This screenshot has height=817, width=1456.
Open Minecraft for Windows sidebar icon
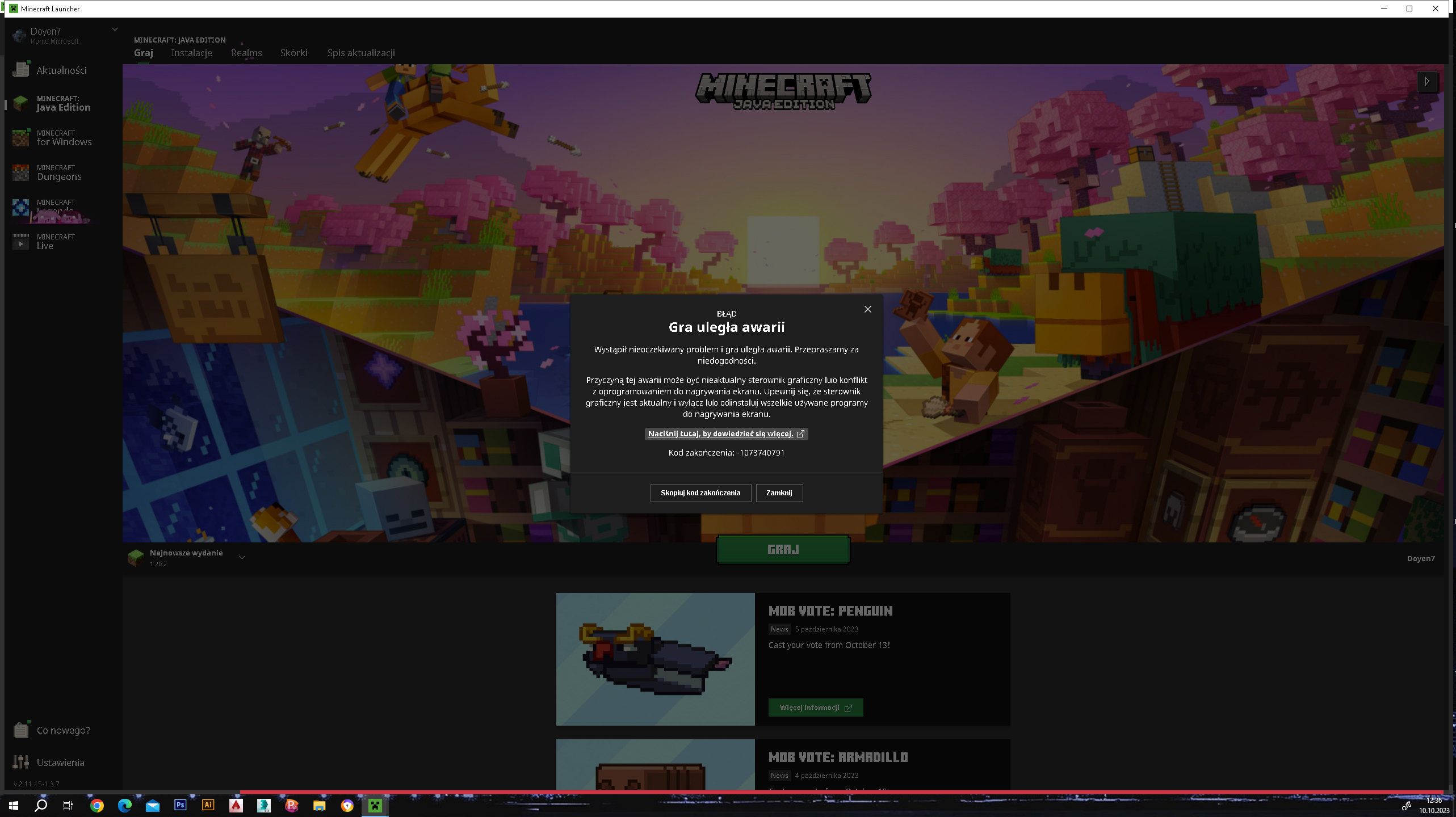click(21, 138)
